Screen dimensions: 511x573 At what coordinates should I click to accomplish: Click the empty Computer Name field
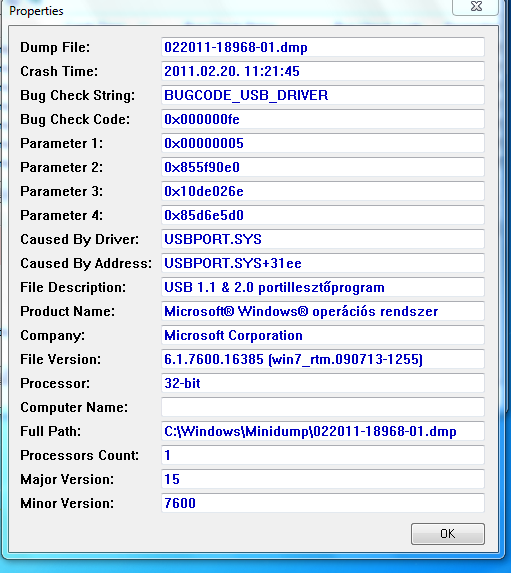coord(323,407)
